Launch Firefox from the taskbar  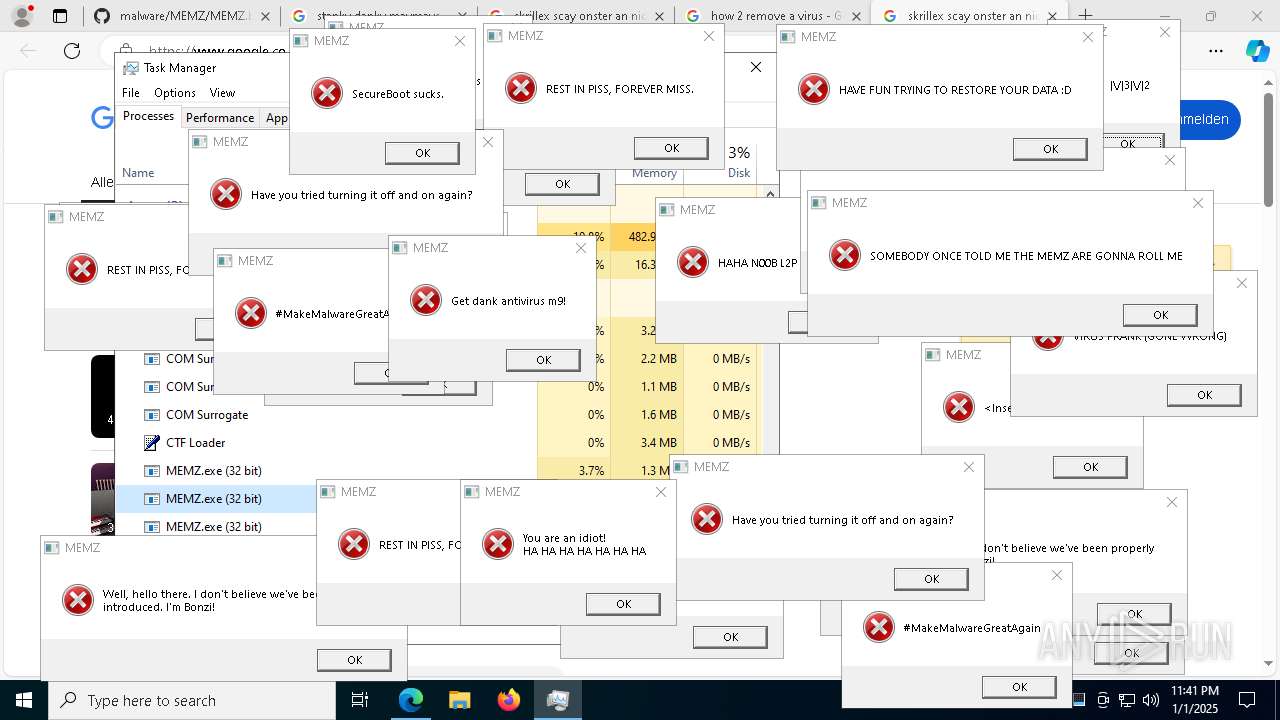pyautogui.click(x=508, y=700)
